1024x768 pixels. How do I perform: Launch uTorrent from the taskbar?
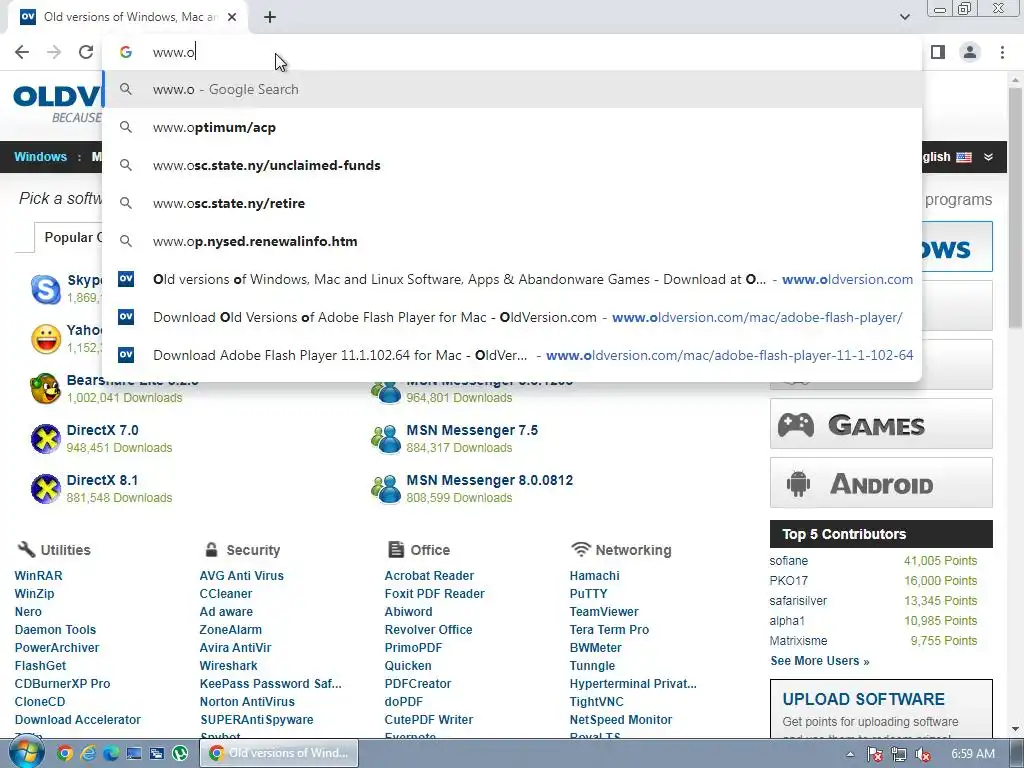180,754
